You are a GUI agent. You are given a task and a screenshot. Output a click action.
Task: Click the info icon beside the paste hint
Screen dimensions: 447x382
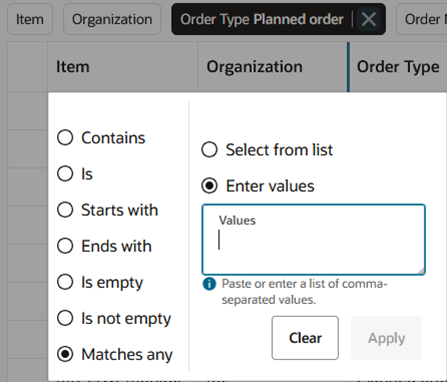[209, 284]
